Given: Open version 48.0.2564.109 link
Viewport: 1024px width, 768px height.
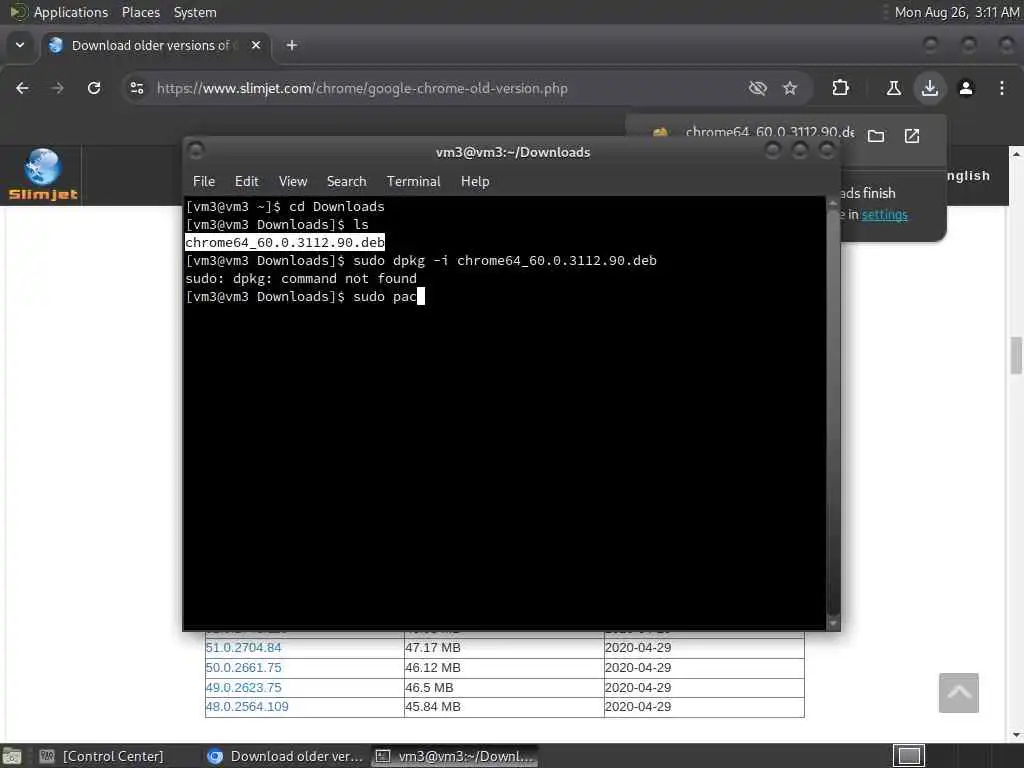Looking at the screenshot, I should click(x=247, y=707).
